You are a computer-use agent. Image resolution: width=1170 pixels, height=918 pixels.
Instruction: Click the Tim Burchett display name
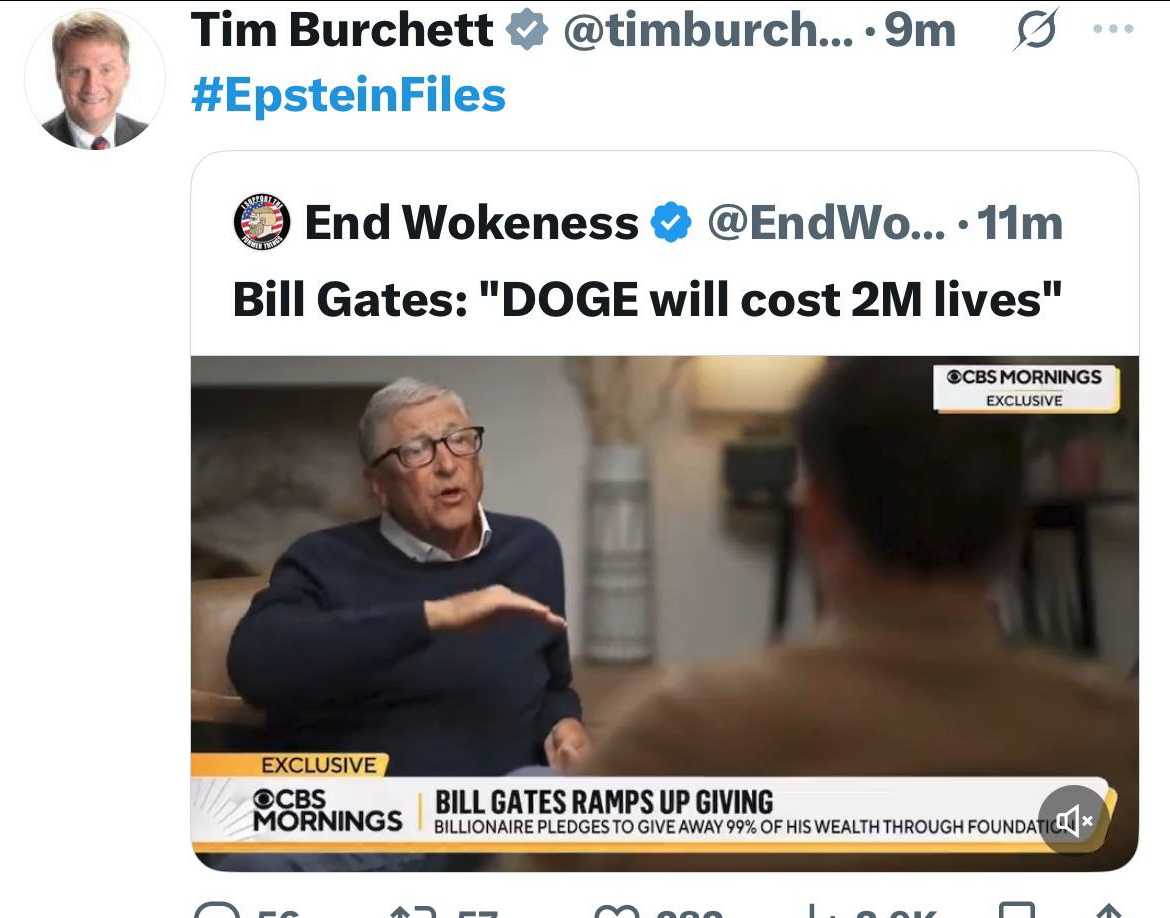coord(342,30)
